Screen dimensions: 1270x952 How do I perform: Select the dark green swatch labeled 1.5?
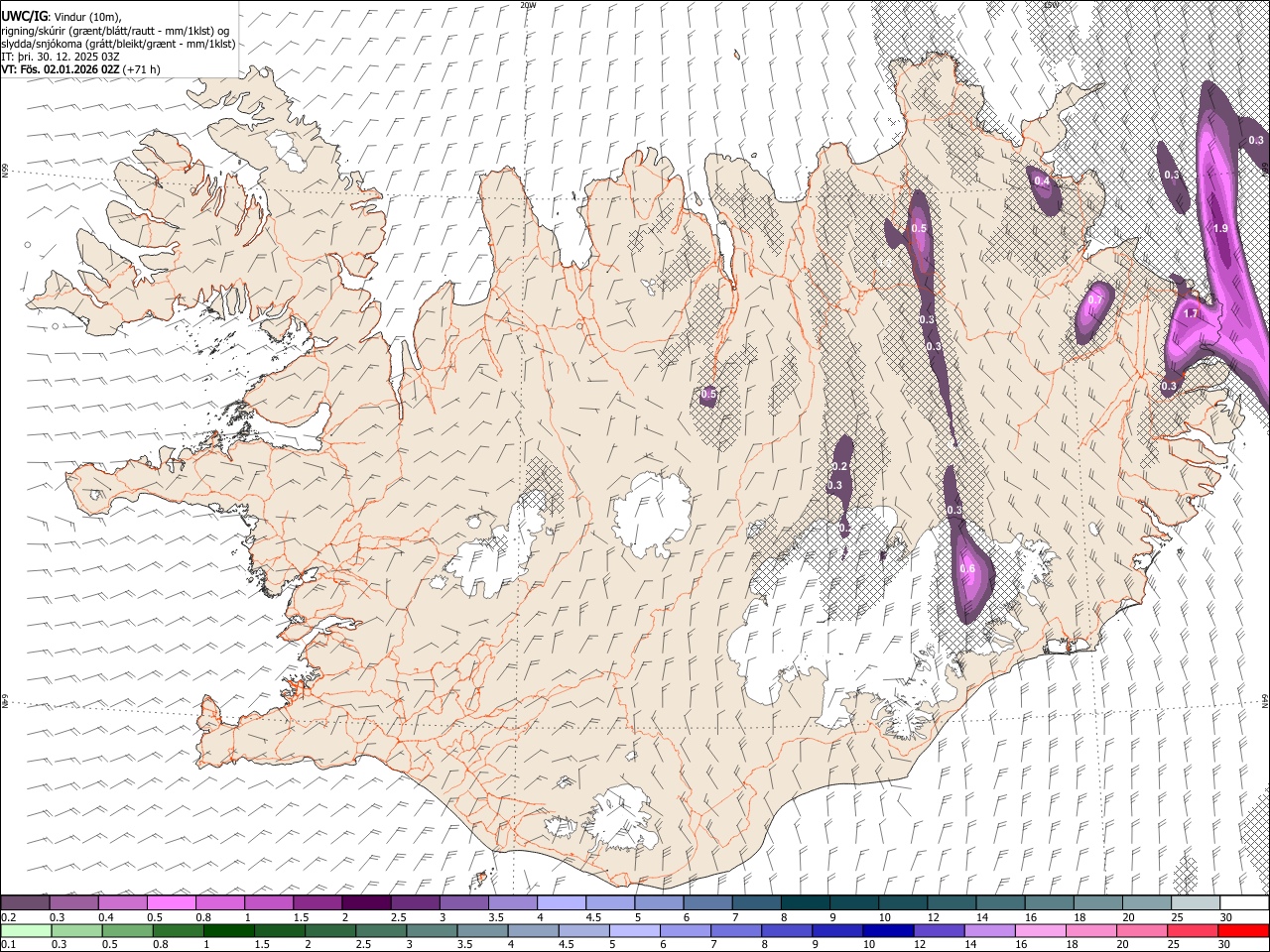[x=279, y=930]
